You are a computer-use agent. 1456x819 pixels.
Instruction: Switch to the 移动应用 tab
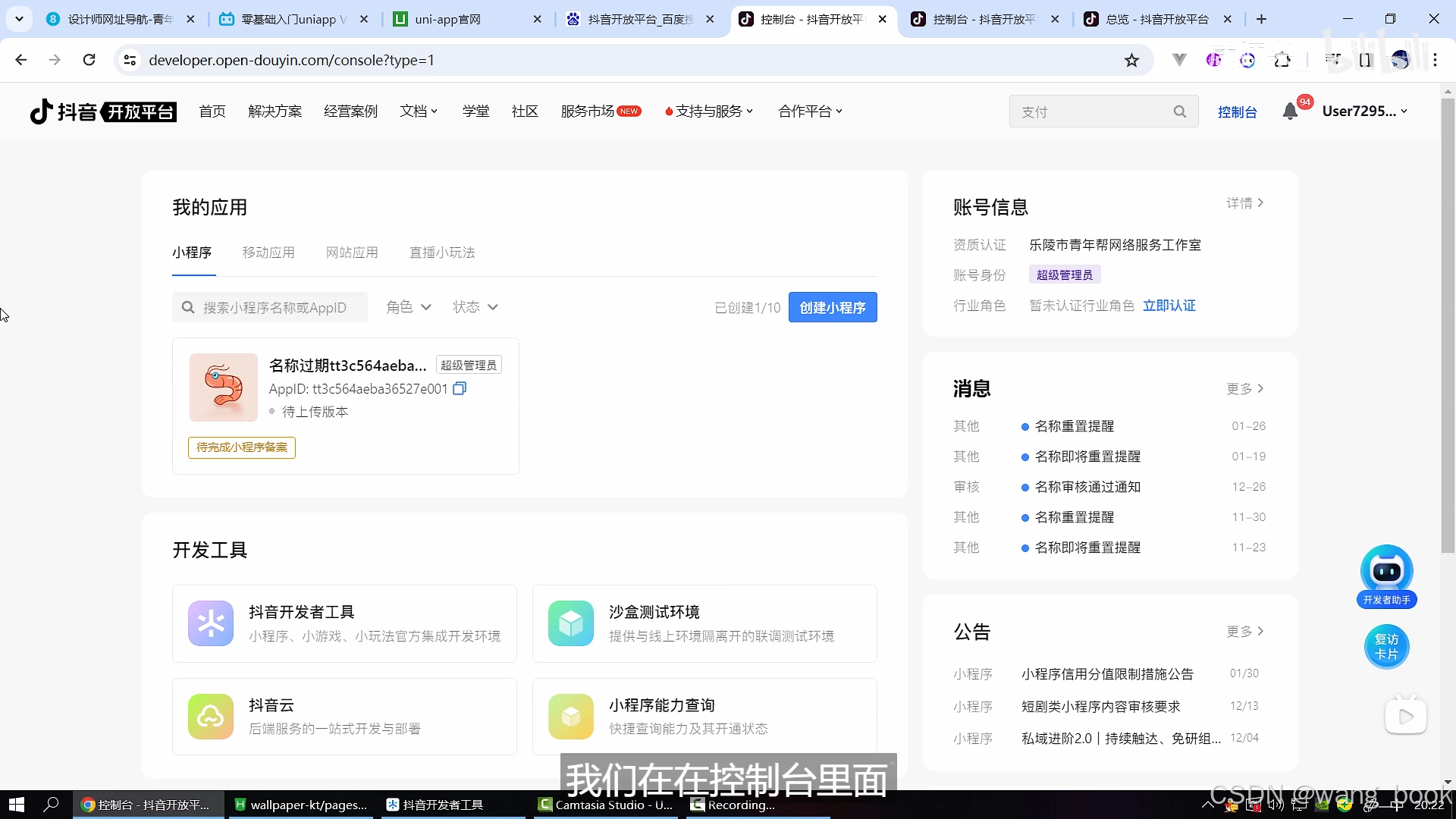pos(268,253)
